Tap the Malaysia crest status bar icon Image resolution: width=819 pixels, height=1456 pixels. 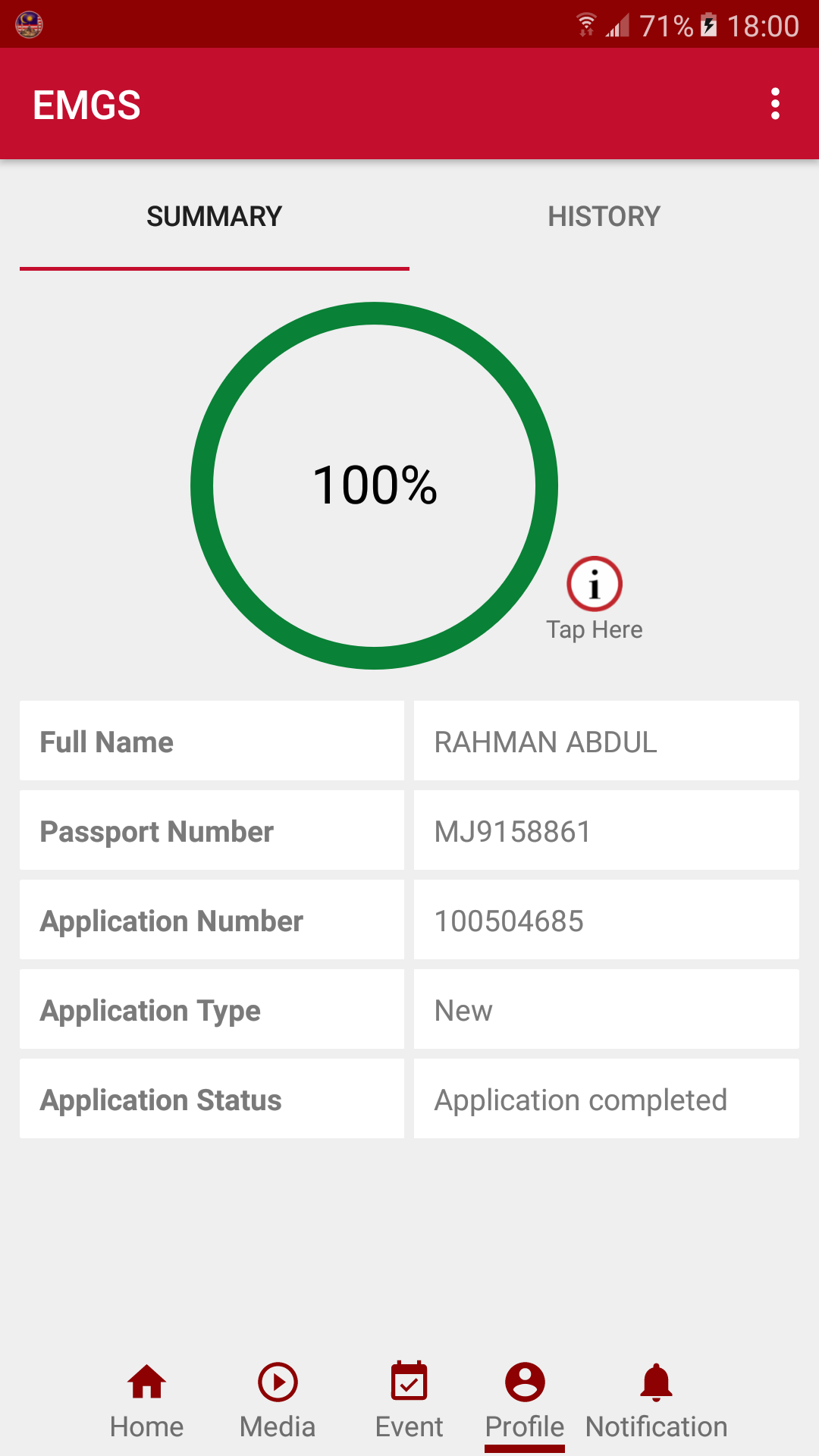[29, 24]
